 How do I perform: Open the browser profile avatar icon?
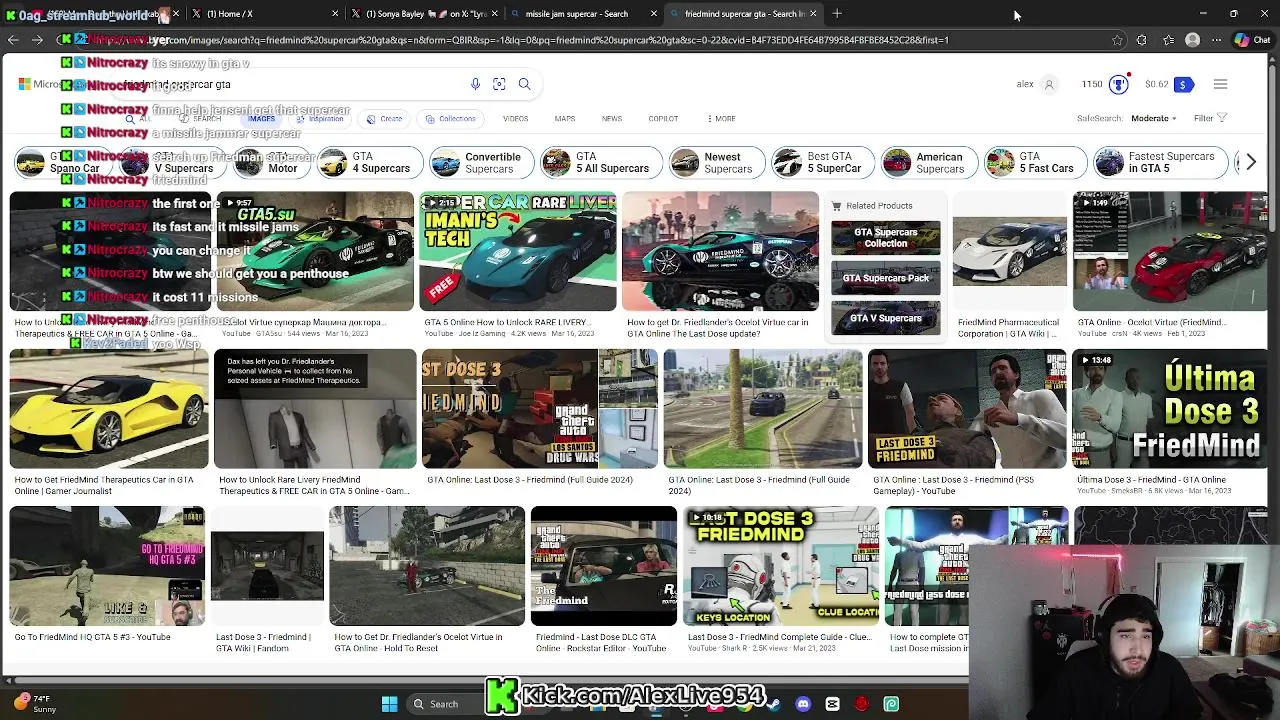click(1192, 40)
